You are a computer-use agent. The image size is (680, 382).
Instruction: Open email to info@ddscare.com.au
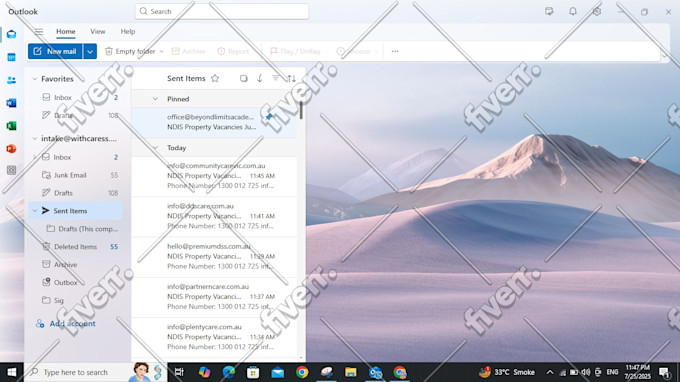(214, 216)
